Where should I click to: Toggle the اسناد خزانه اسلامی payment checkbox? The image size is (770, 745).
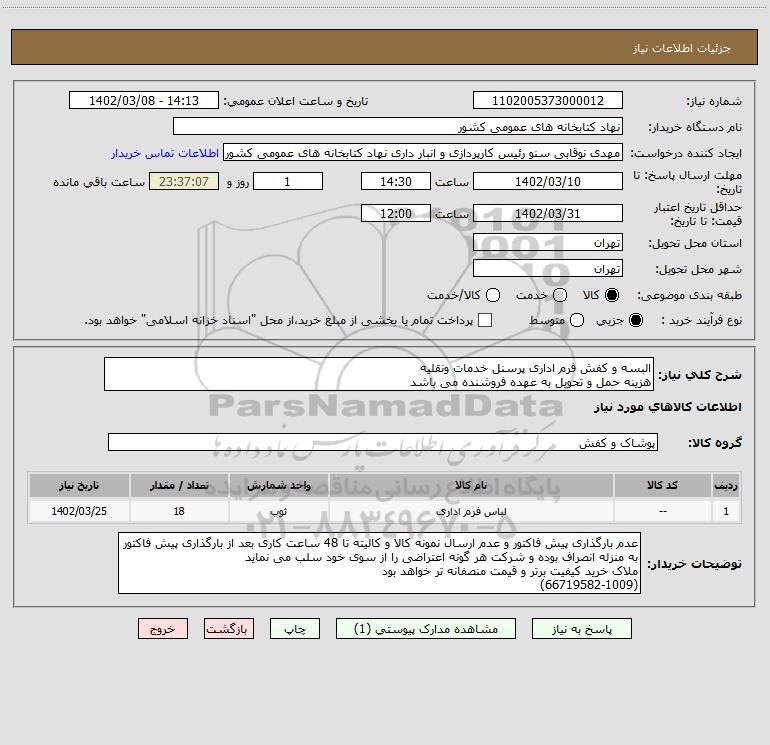485,320
